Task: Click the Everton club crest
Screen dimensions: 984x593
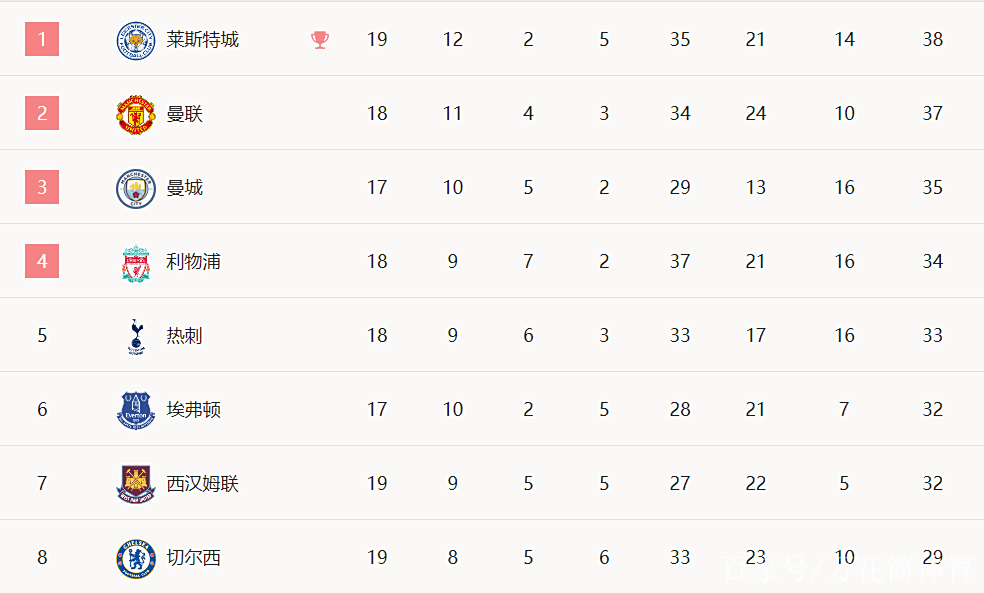Action: coord(136,410)
